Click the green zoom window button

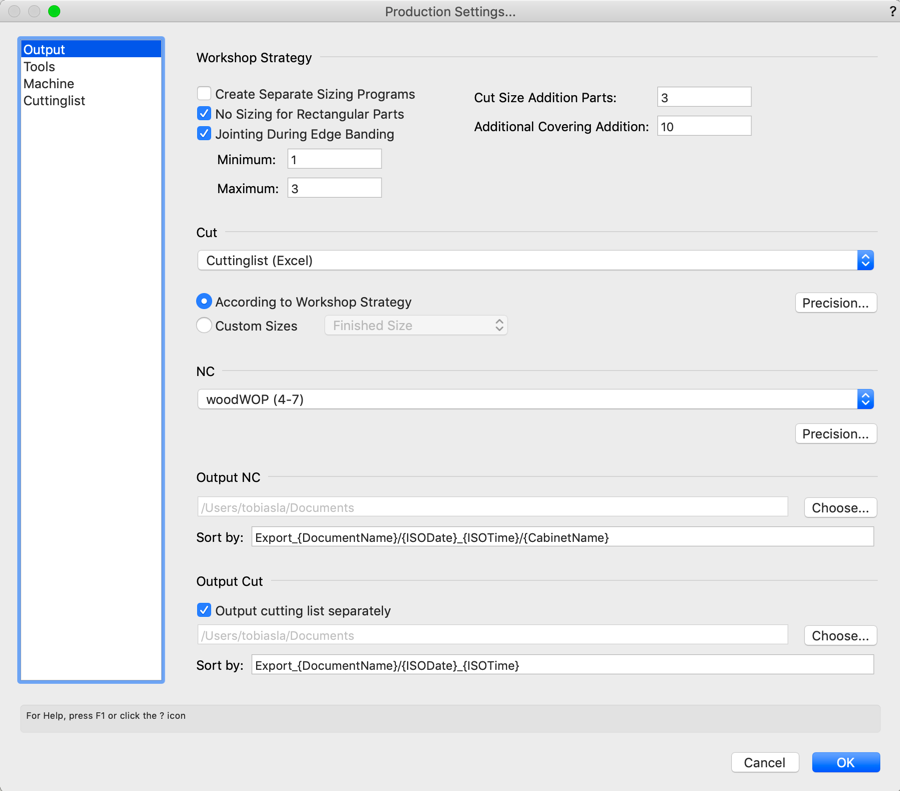[54, 11]
